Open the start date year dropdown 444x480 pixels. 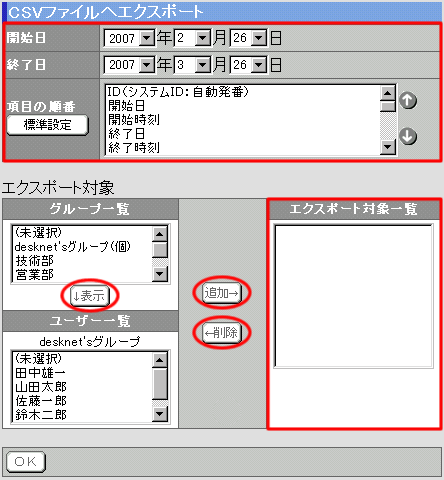click(129, 38)
